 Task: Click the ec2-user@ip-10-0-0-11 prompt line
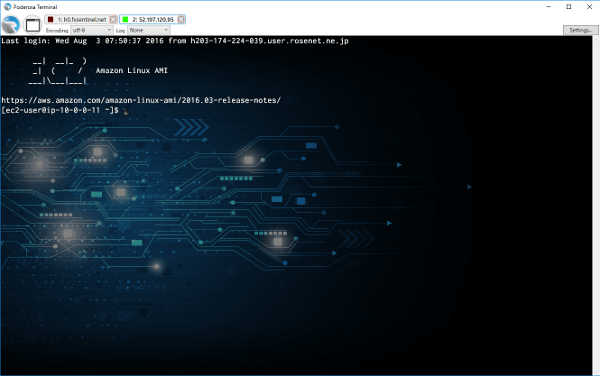[x=60, y=110]
